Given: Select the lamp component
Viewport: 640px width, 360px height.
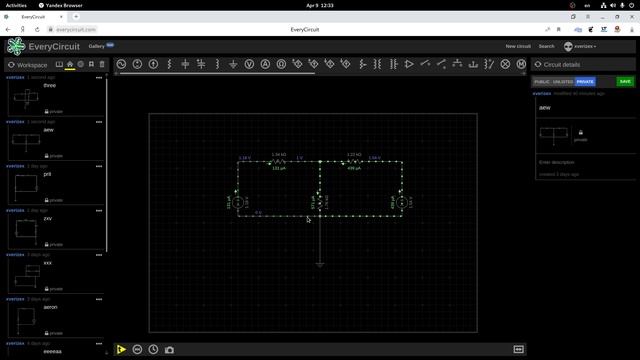Looking at the screenshot, I should click(505, 64).
